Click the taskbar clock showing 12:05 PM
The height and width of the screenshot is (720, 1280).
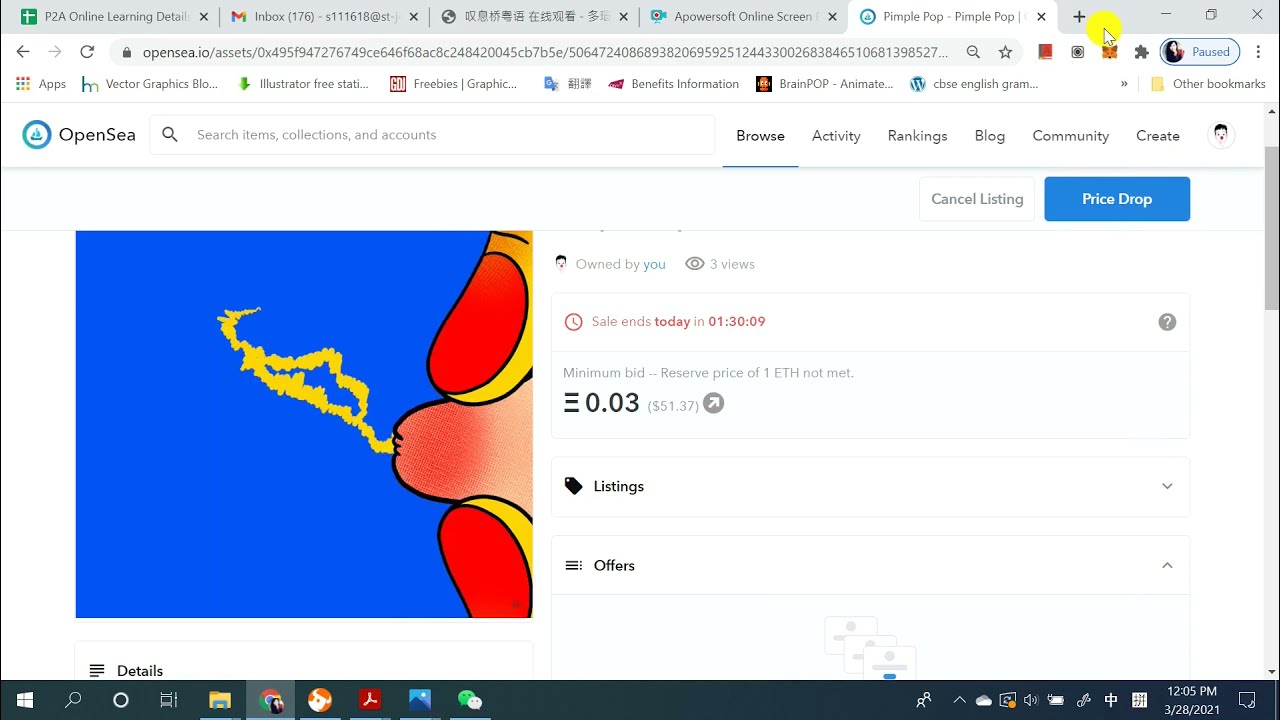(x=1192, y=700)
